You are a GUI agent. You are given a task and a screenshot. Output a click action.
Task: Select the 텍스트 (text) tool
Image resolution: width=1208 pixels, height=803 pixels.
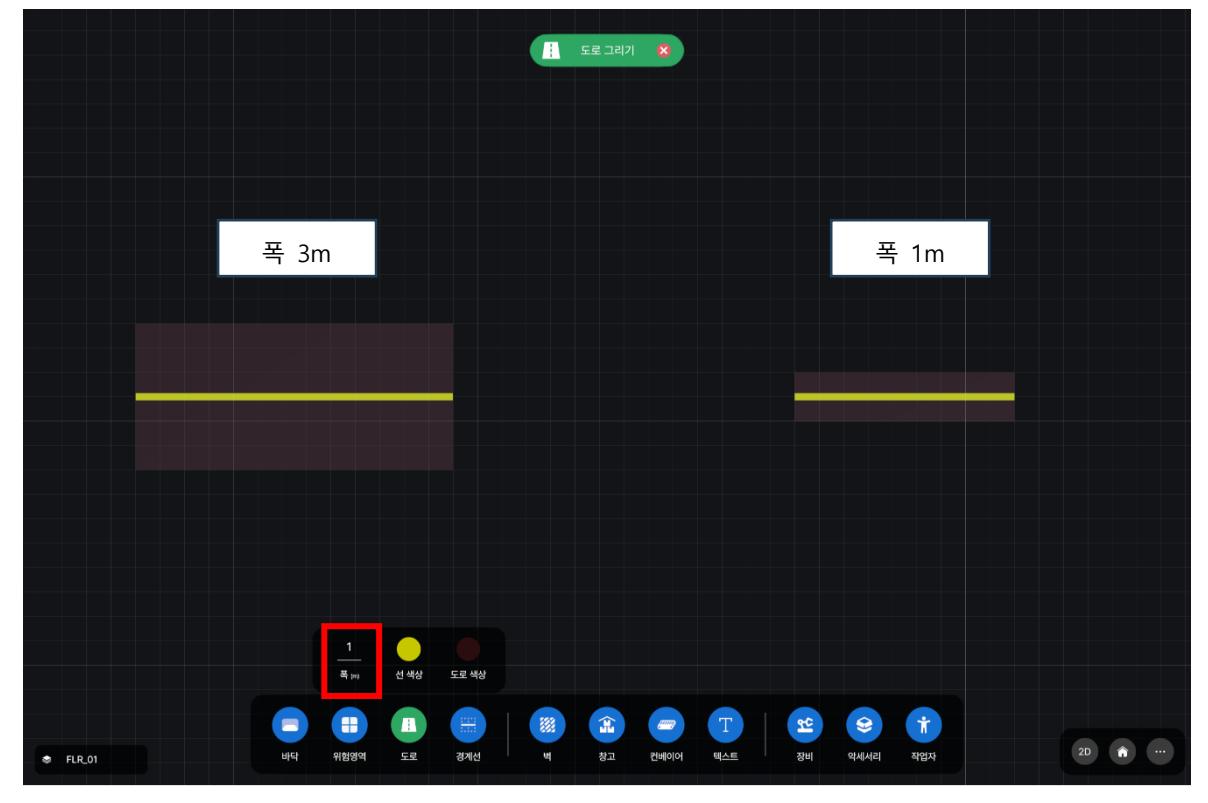pos(725,725)
